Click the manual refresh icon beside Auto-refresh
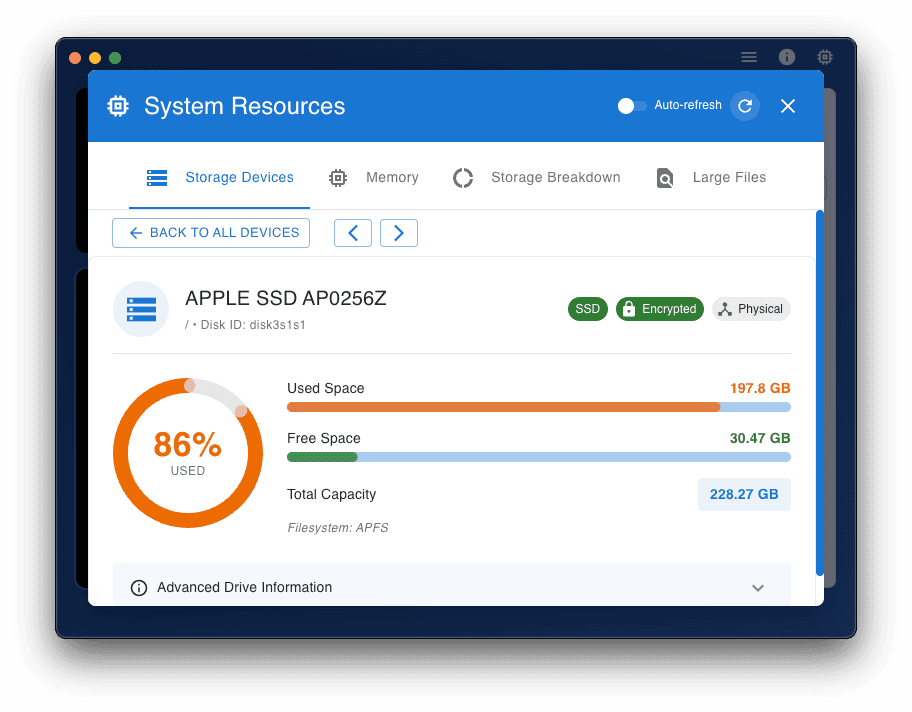This screenshot has width=912, height=712. 744,105
